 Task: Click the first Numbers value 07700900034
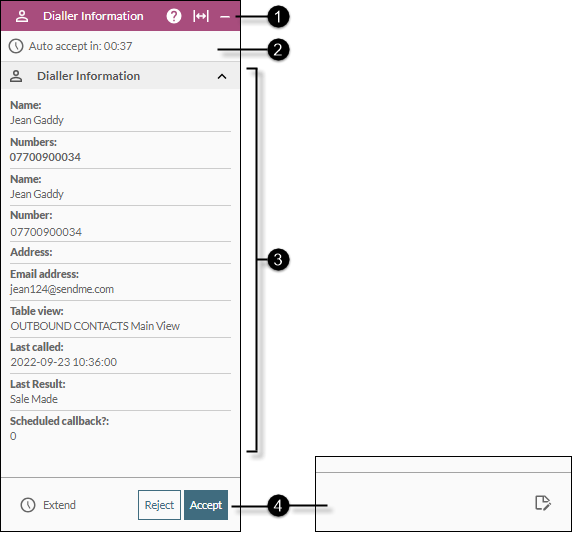click(x=45, y=157)
